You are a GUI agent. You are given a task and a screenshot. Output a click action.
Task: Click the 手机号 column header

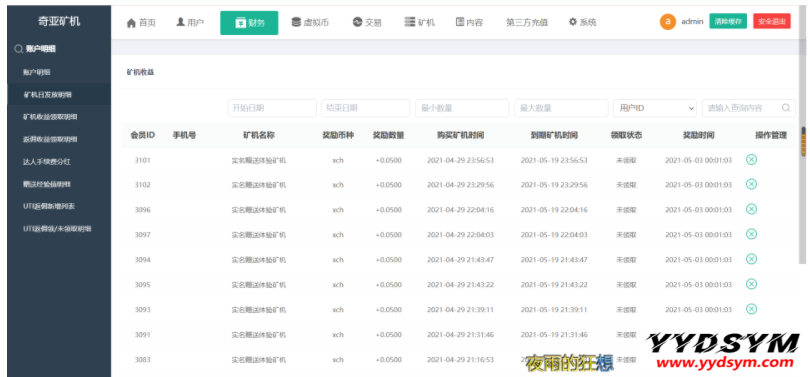[x=184, y=135]
